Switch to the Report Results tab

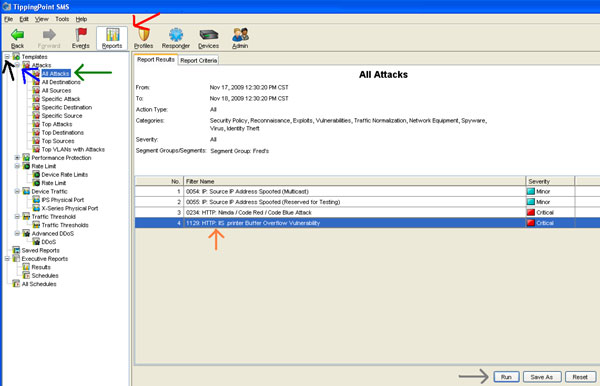click(156, 60)
